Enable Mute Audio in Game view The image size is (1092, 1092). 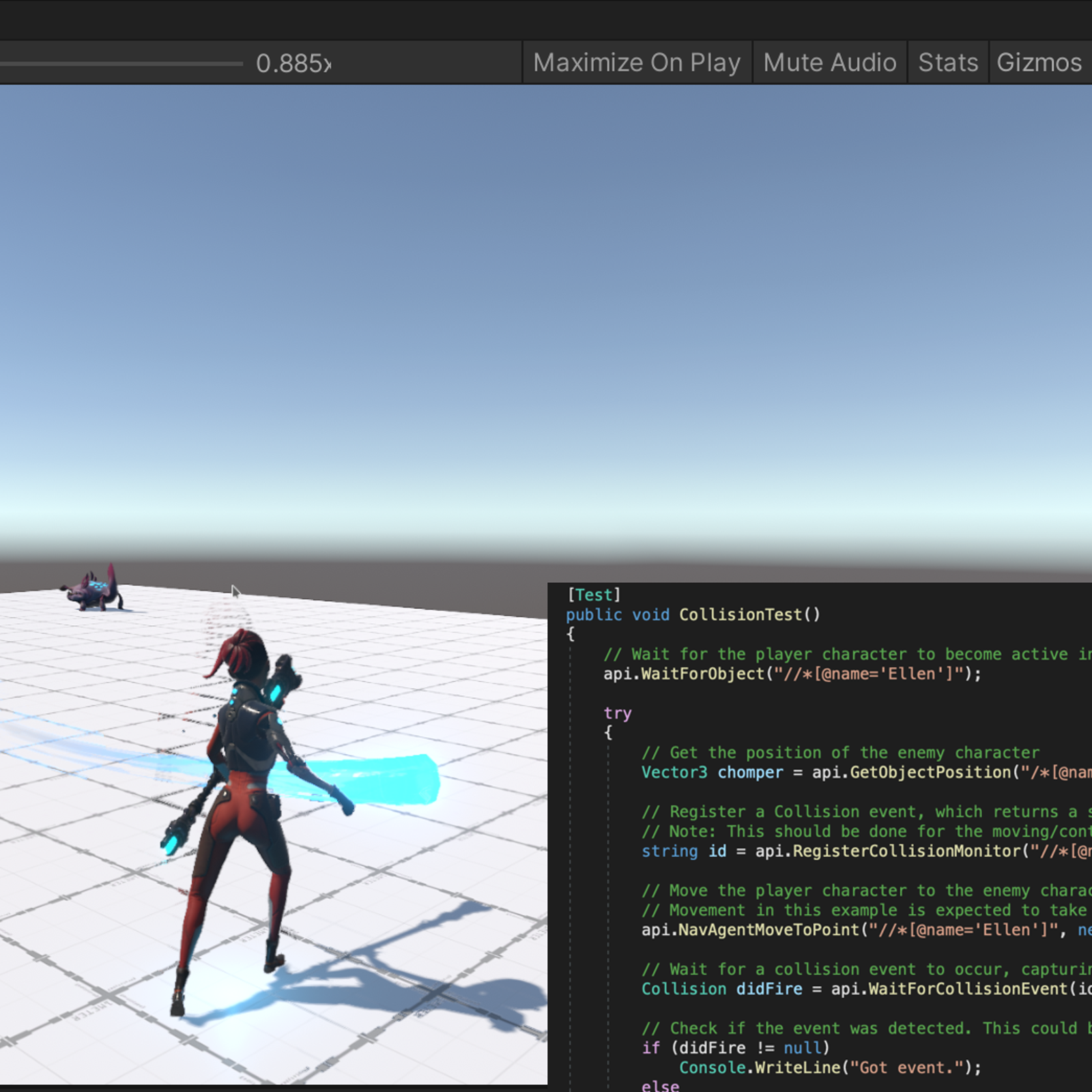pyautogui.click(x=829, y=63)
